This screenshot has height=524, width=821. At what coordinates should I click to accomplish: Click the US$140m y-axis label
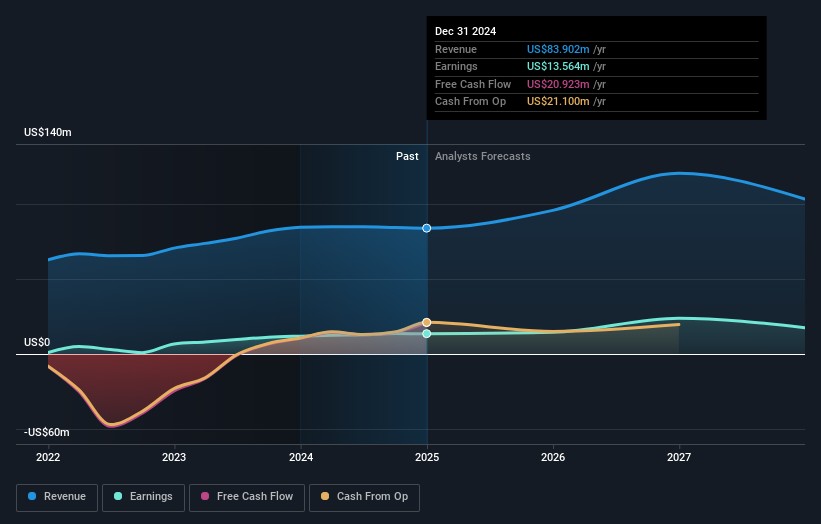[x=48, y=133]
